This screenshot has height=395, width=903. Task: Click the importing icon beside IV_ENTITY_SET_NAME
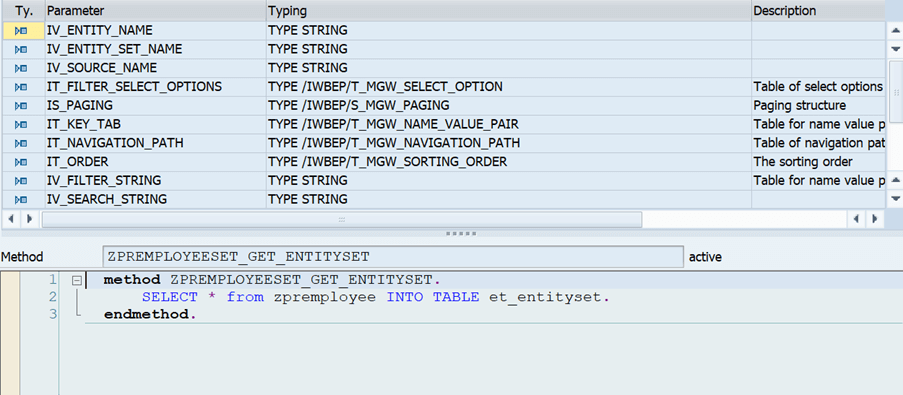tap(21, 50)
